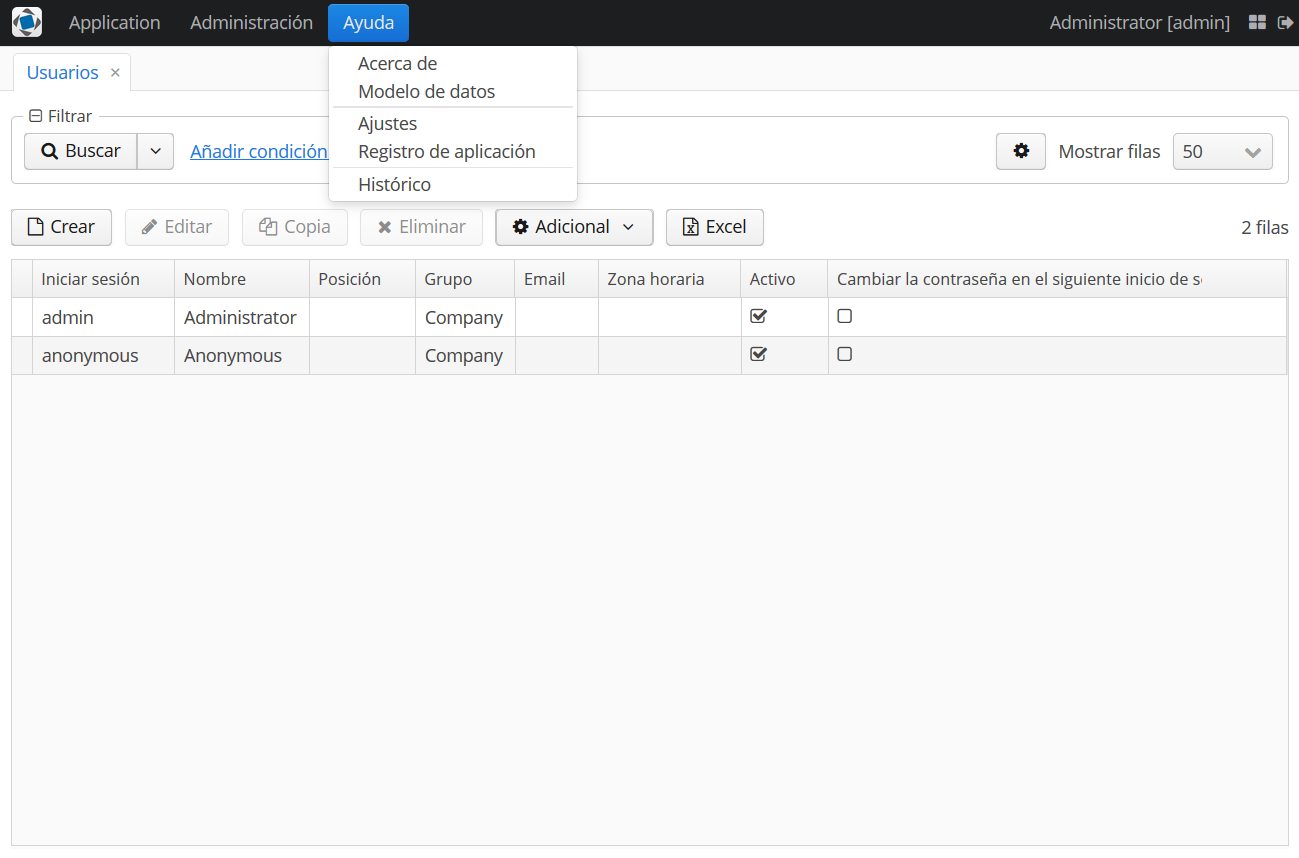Click Crear button with document icon
The width and height of the screenshot is (1299, 858).
61,227
